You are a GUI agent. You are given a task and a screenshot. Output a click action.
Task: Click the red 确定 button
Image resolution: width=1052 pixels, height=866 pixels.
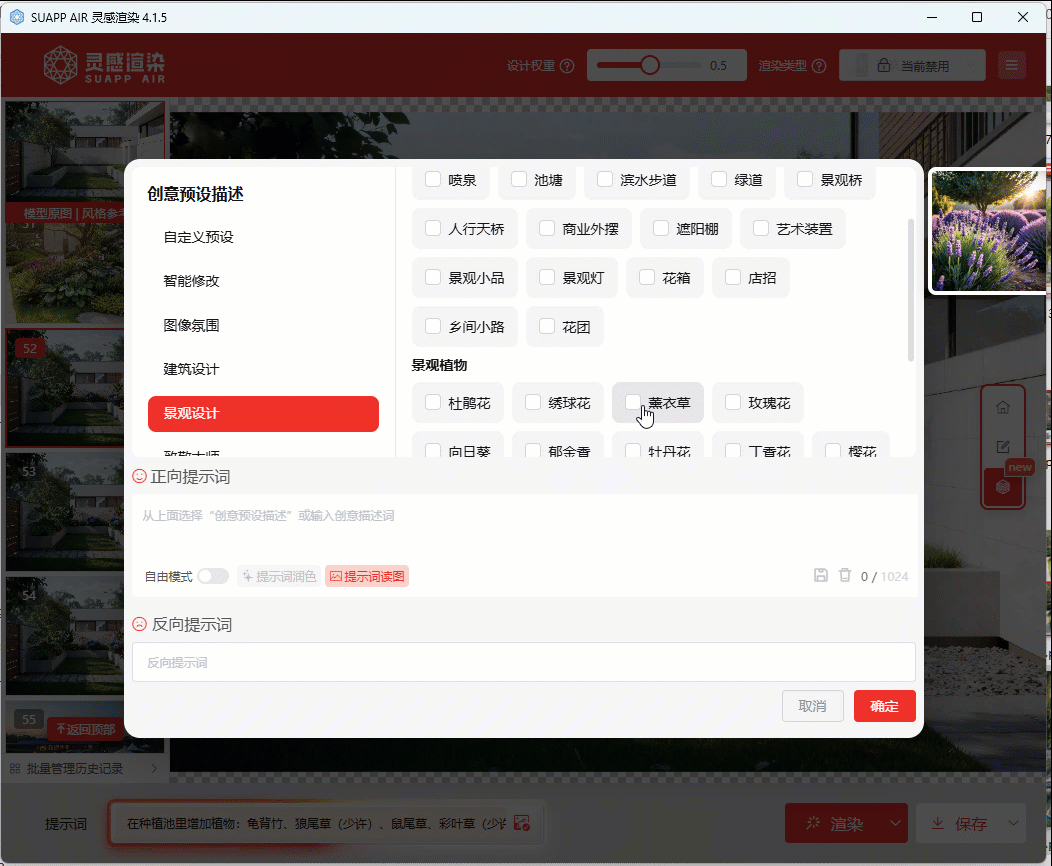click(x=884, y=706)
